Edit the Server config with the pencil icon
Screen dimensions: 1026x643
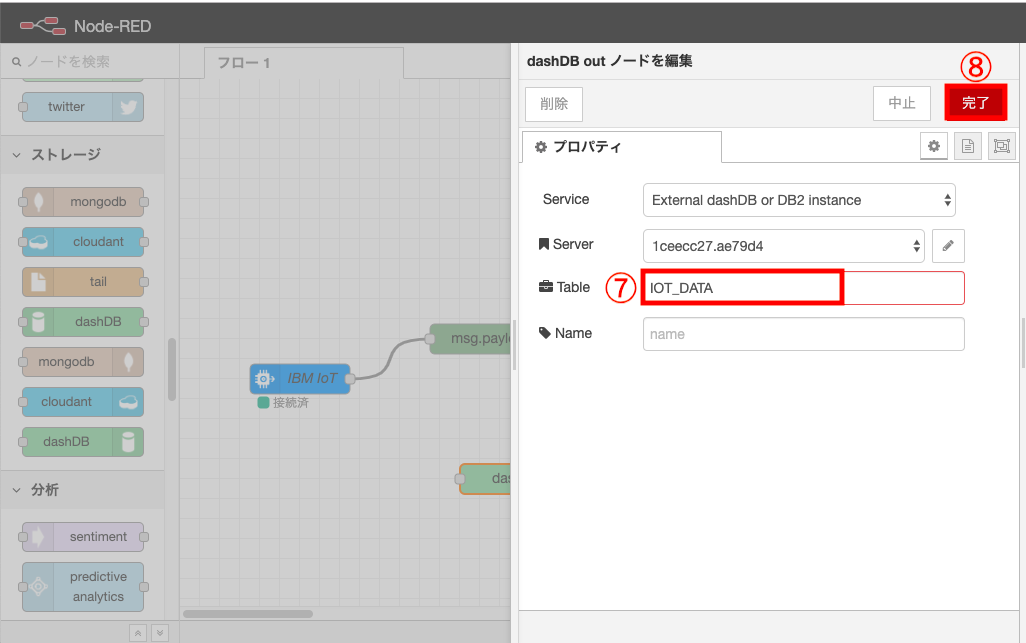coord(947,246)
